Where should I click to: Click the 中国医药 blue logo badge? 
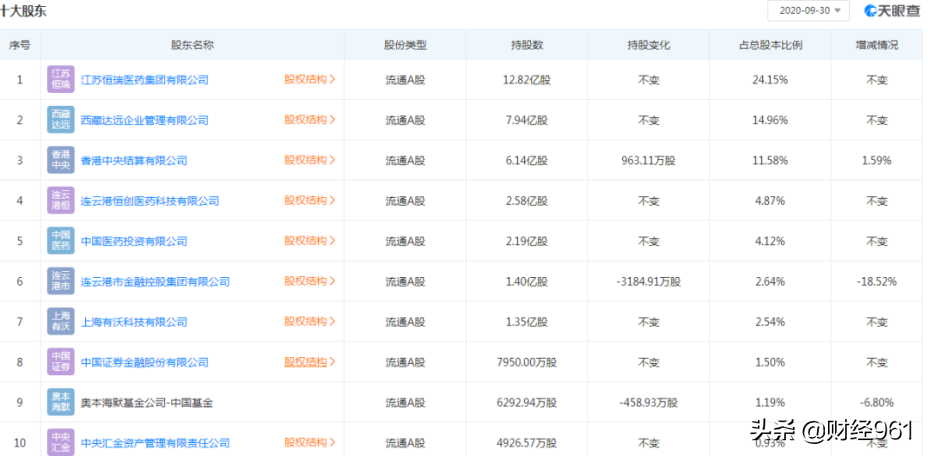tap(61, 240)
